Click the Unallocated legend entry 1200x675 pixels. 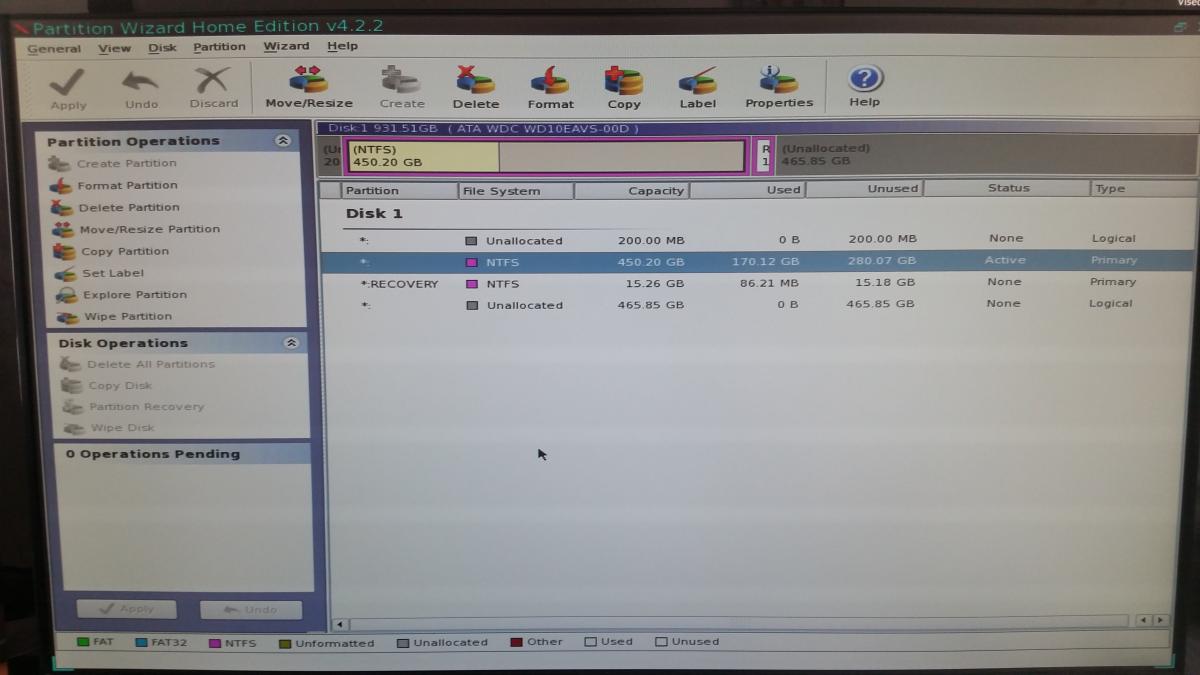pos(443,643)
